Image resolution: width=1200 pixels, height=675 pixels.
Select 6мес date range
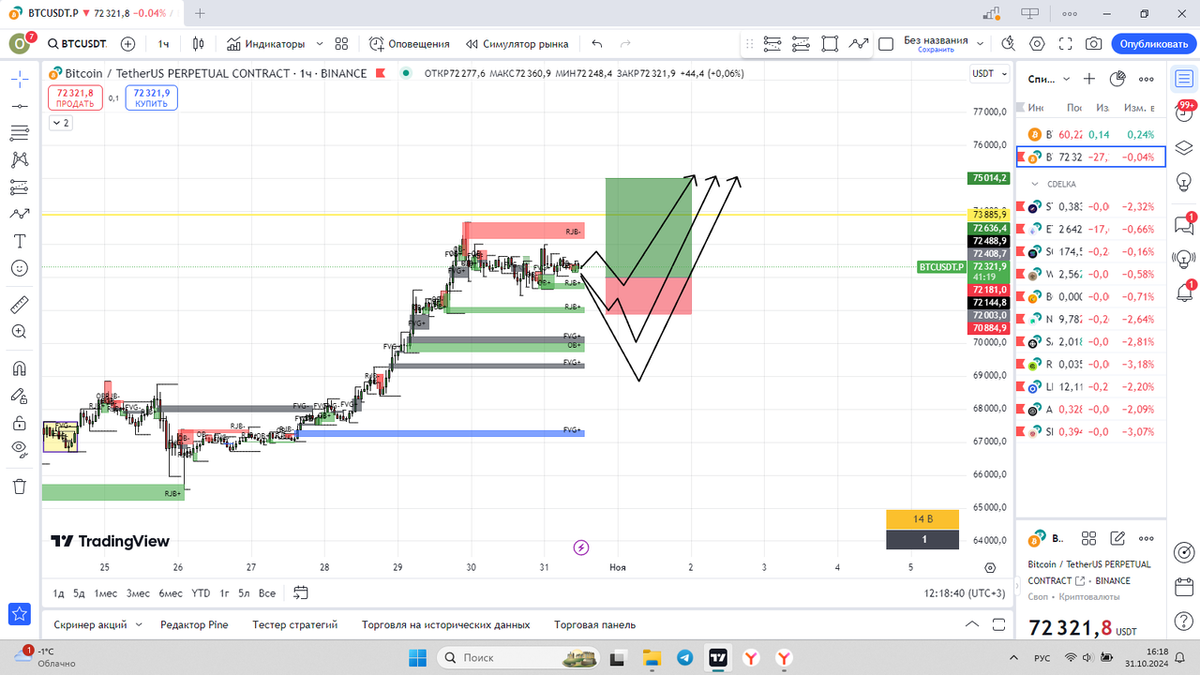(x=171, y=593)
